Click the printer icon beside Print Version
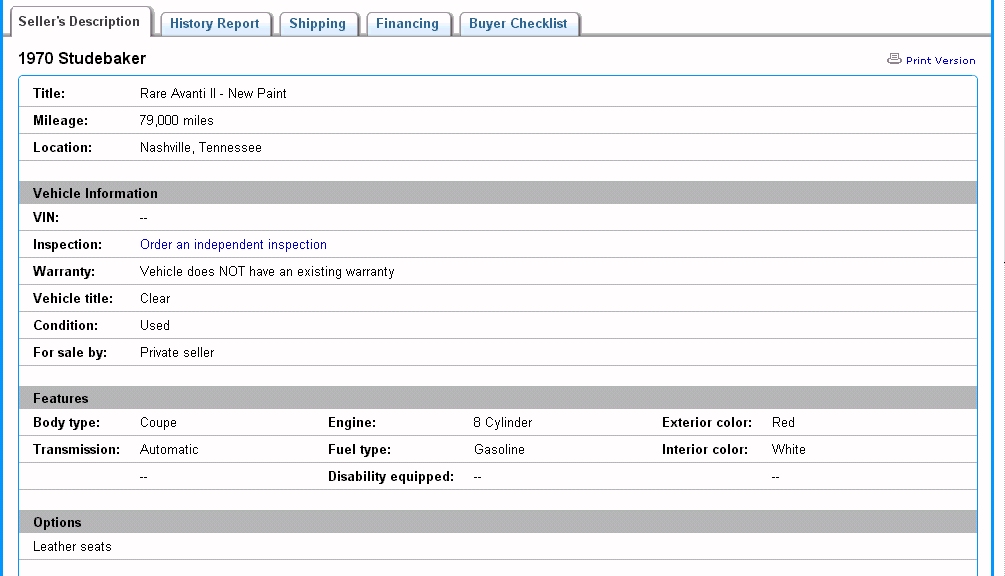 pyautogui.click(x=894, y=59)
